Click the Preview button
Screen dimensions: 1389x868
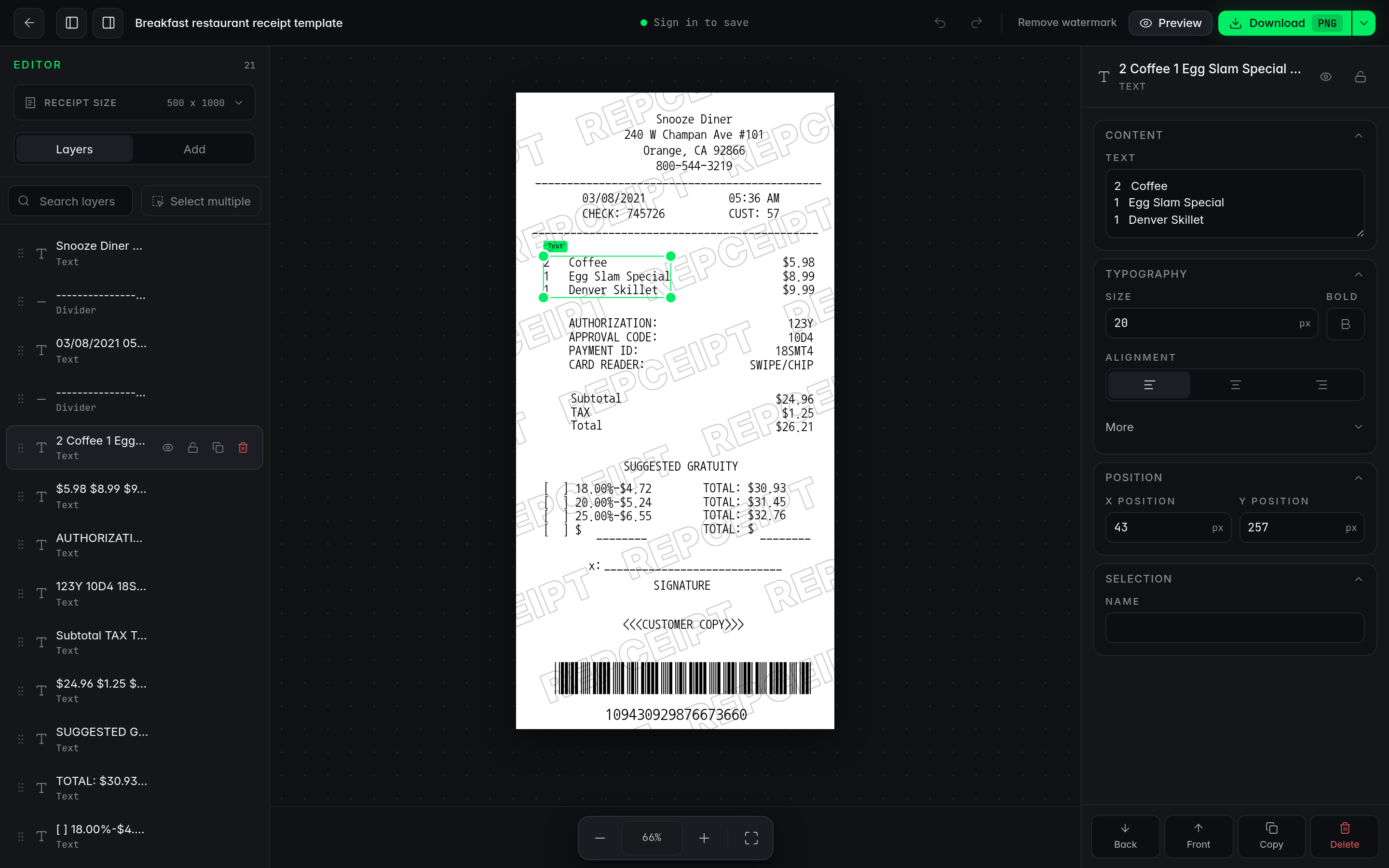click(x=1171, y=23)
